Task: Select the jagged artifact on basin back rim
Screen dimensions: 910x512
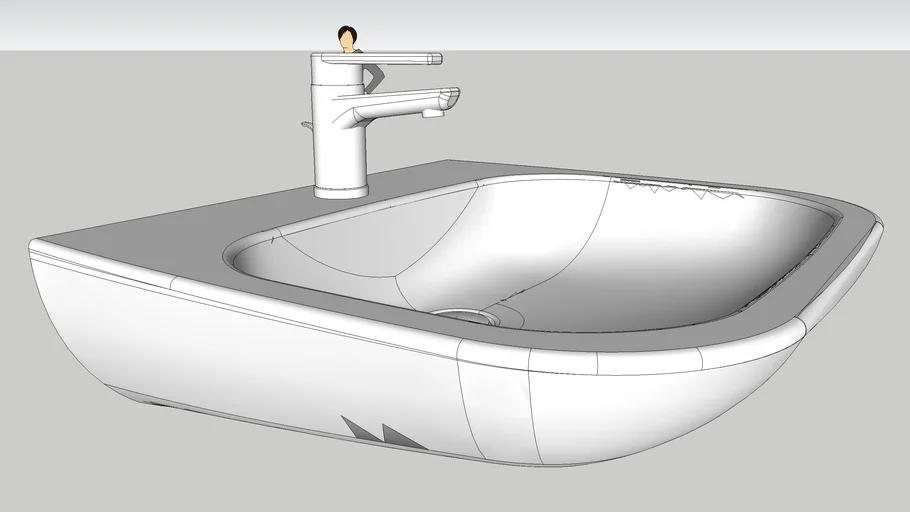Action: tap(680, 191)
